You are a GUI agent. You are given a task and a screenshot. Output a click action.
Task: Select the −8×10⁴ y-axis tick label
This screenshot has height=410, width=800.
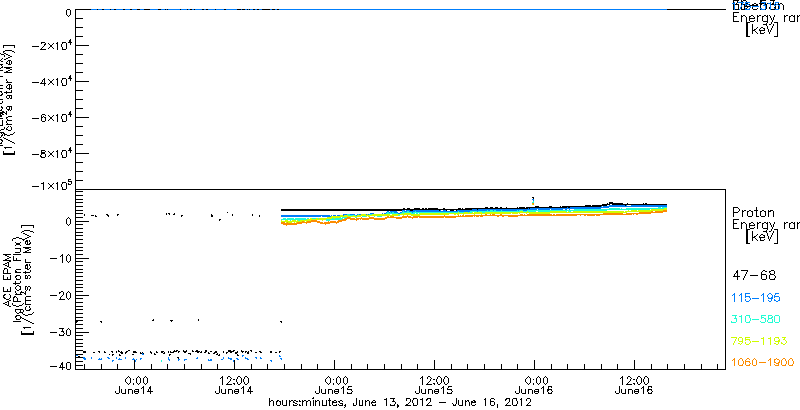point(51,153)
